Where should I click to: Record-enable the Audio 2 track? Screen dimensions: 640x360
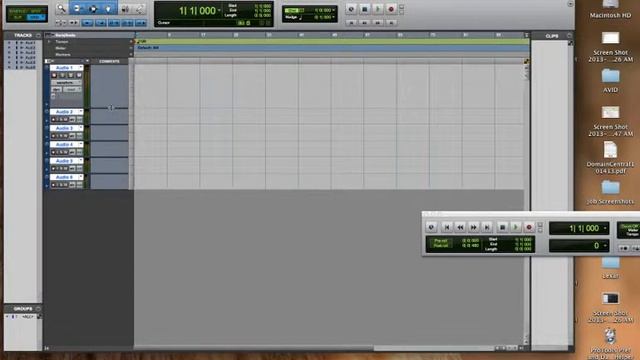tap(53, 120)
